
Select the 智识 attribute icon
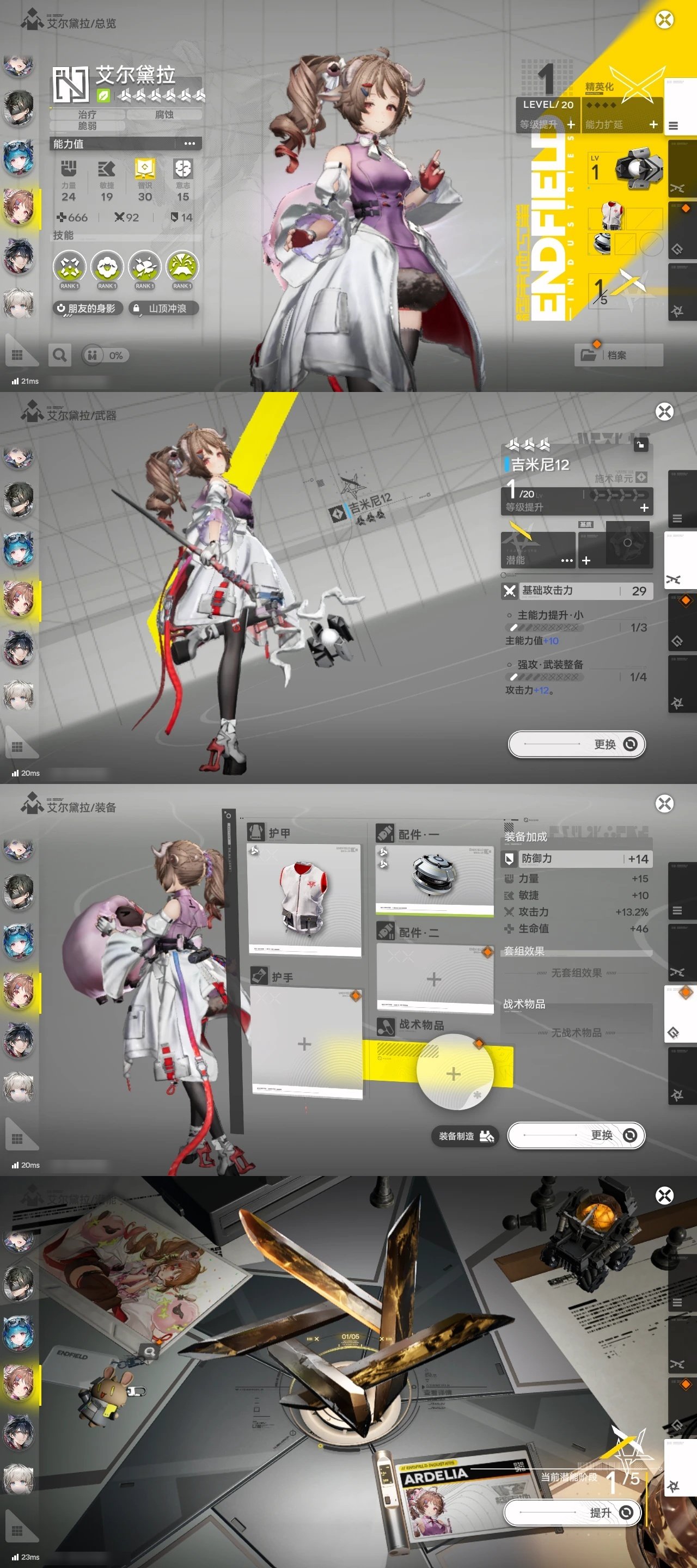pos(145,169)
